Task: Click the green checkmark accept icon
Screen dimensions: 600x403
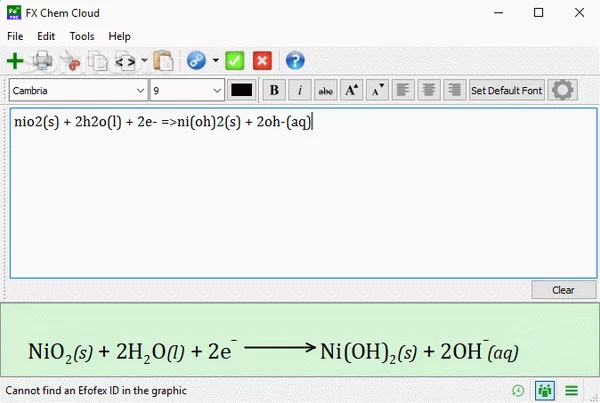Action: 235,60
